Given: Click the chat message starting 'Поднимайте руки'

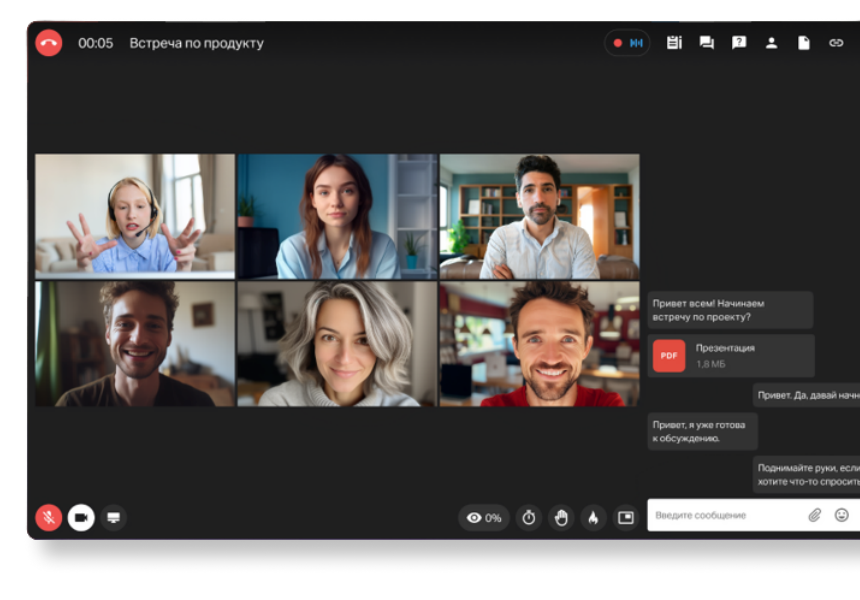Looking at the screenshot, I should (x=806, y=474).
